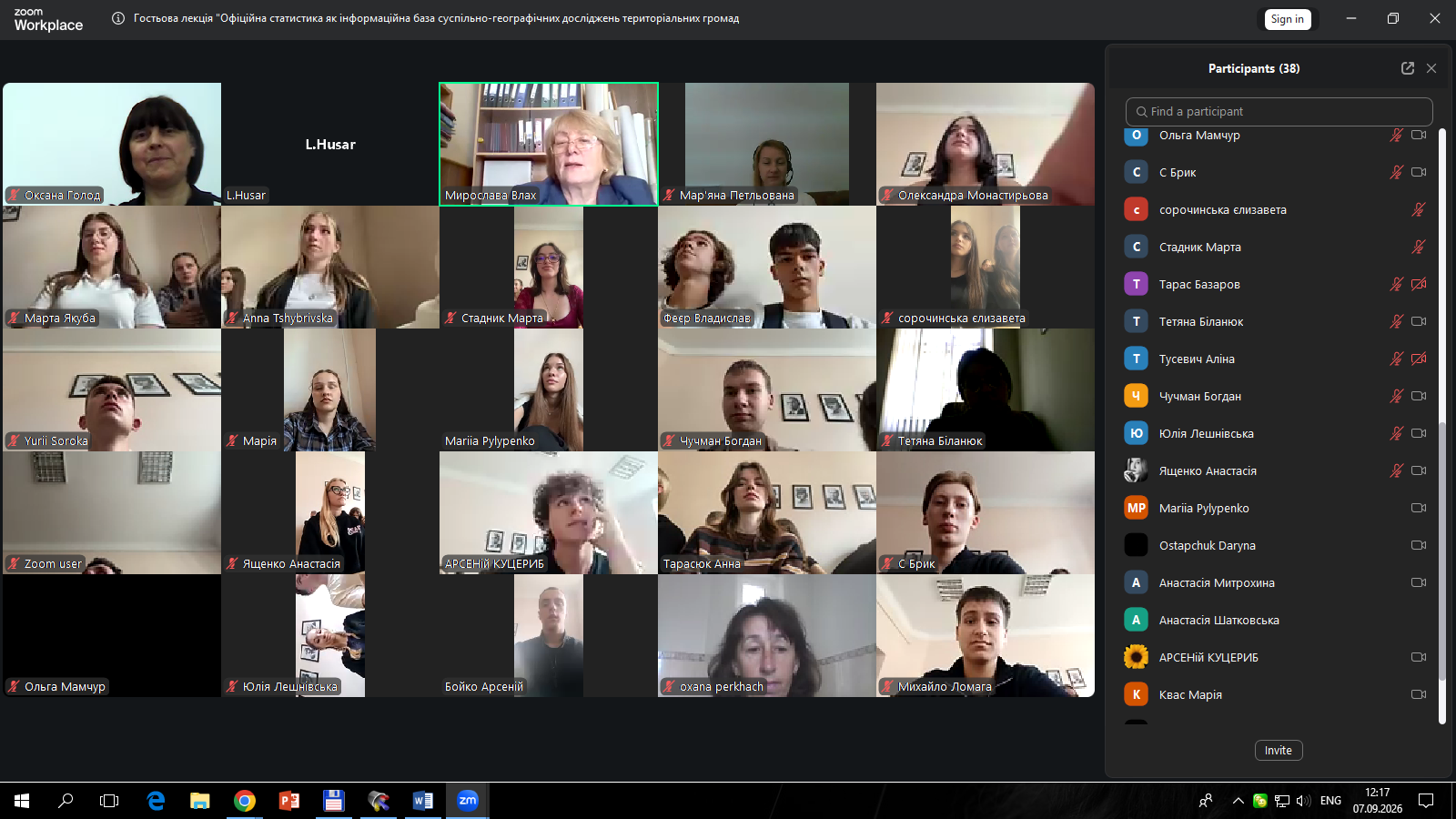Sign in to Zoom Workplace
The image size is (1456, 819).
[1288, 19]
